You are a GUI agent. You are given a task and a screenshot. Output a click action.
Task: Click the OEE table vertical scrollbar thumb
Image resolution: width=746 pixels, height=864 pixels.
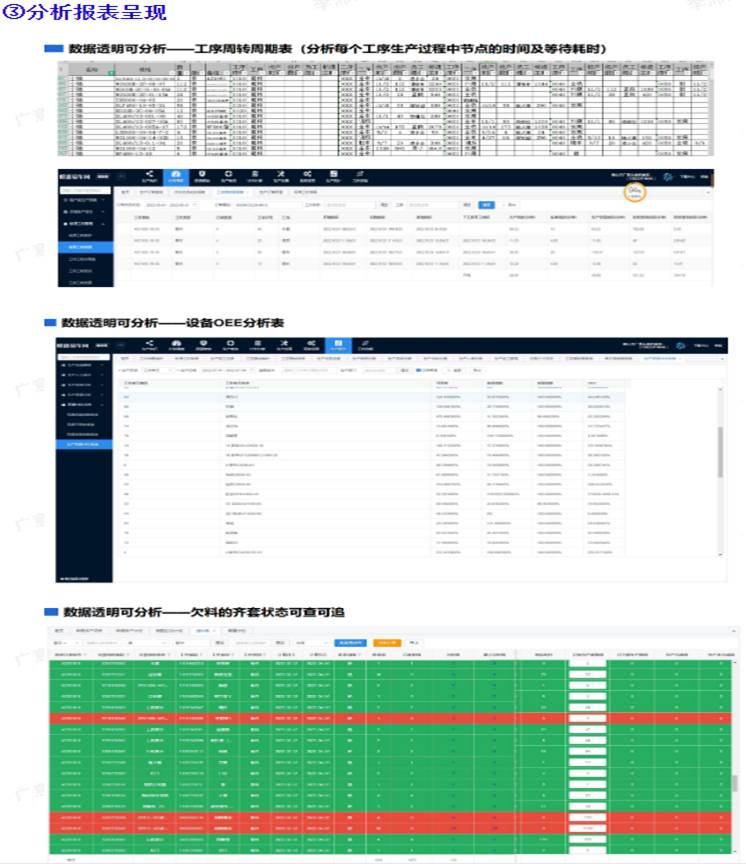point(720,452)
